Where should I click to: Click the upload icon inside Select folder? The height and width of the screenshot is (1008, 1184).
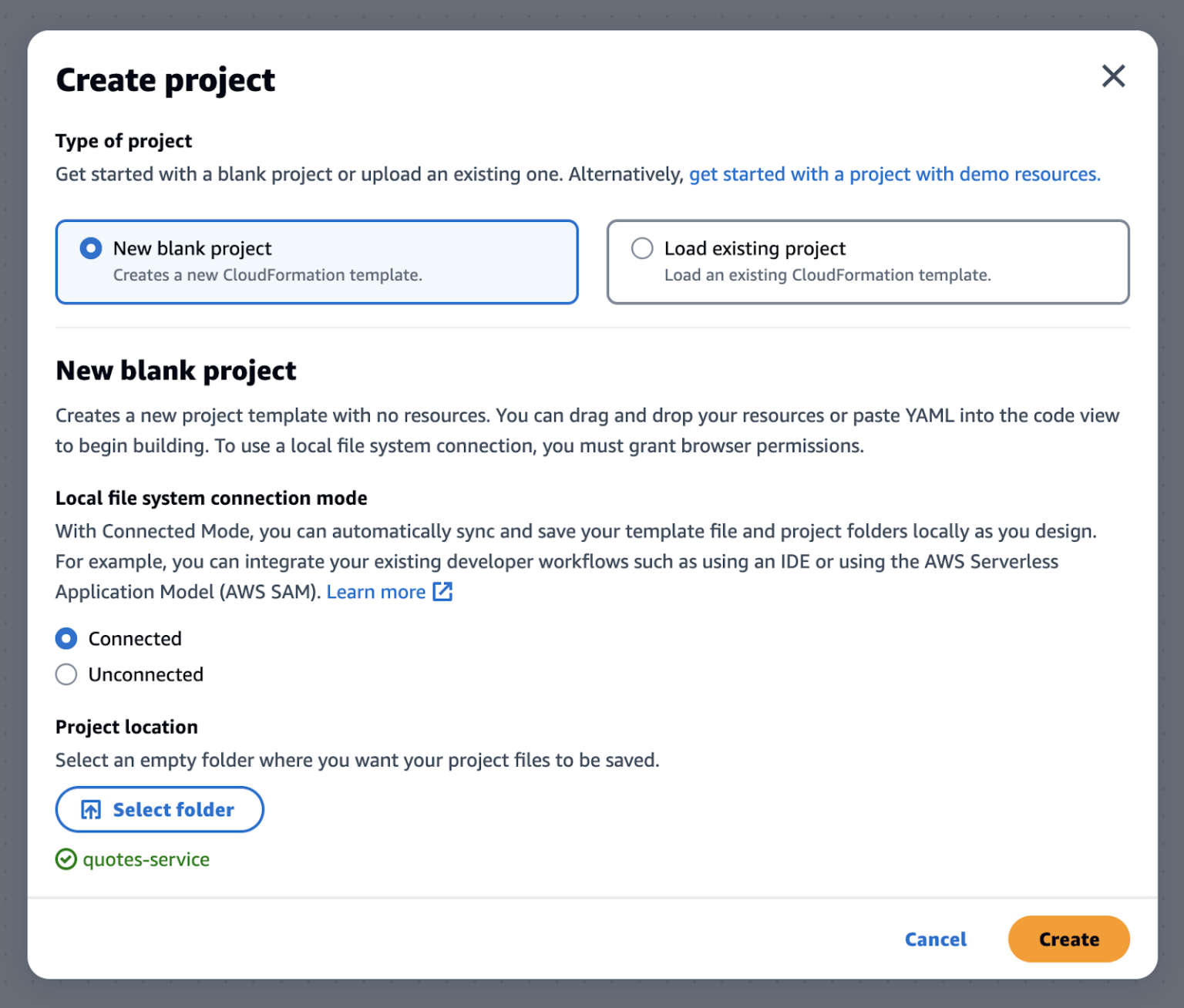91,810
